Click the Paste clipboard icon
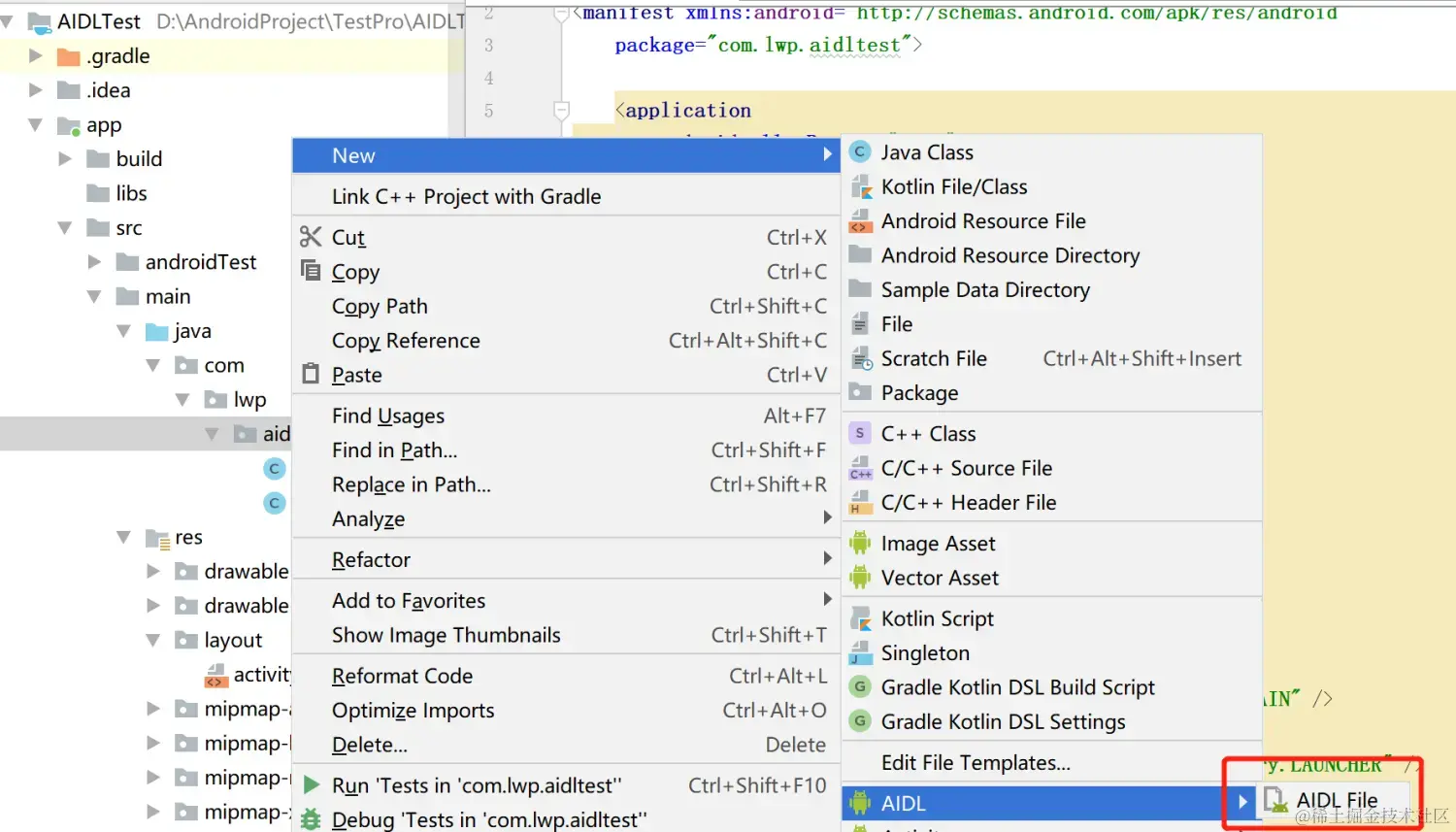This screenshot has width=1456, height=832. [x=311, y=374]
